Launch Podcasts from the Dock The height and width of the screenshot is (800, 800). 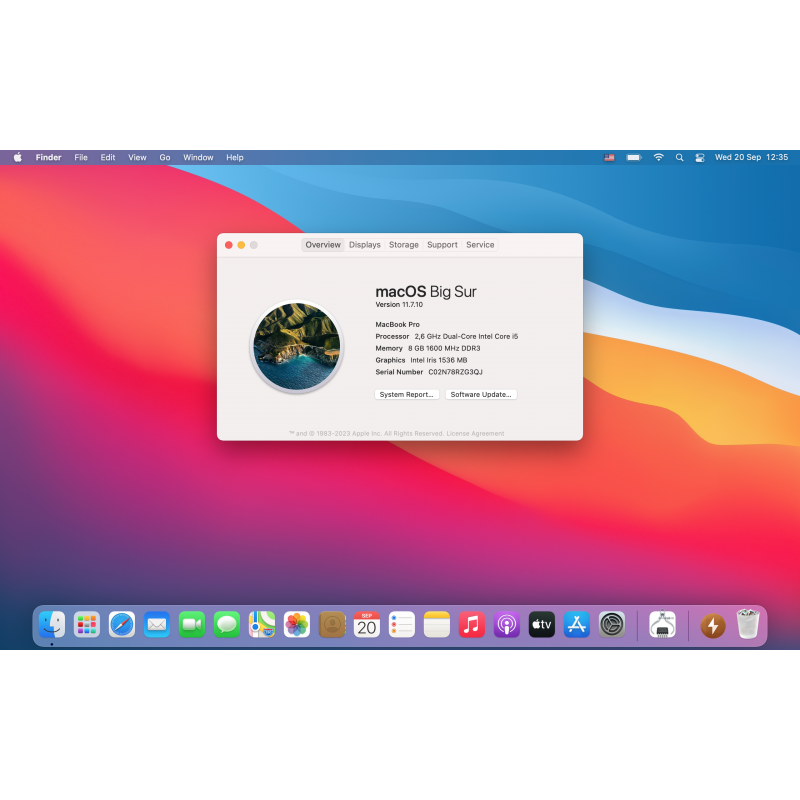click(507, 625)
